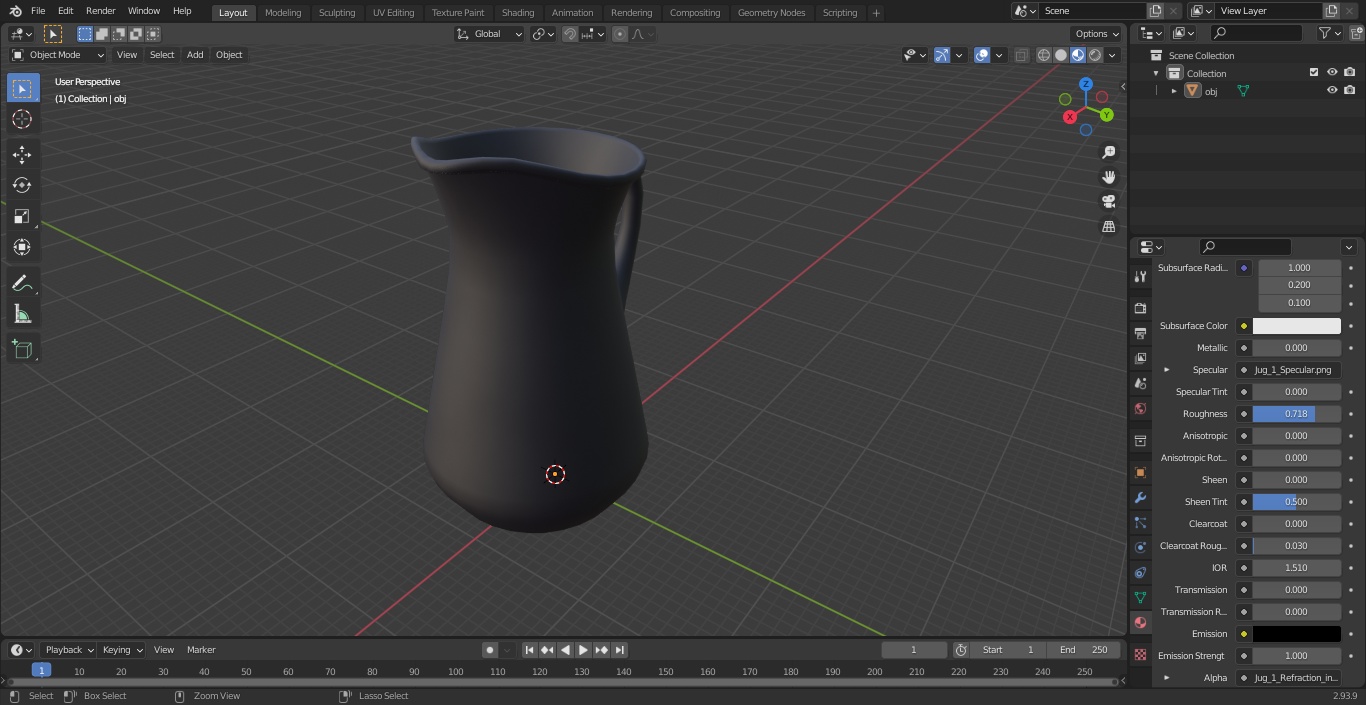This screenshot has width=1366, height=705.
Task: Switch to Solid viewport shading
Action: tap(1061, 55)
